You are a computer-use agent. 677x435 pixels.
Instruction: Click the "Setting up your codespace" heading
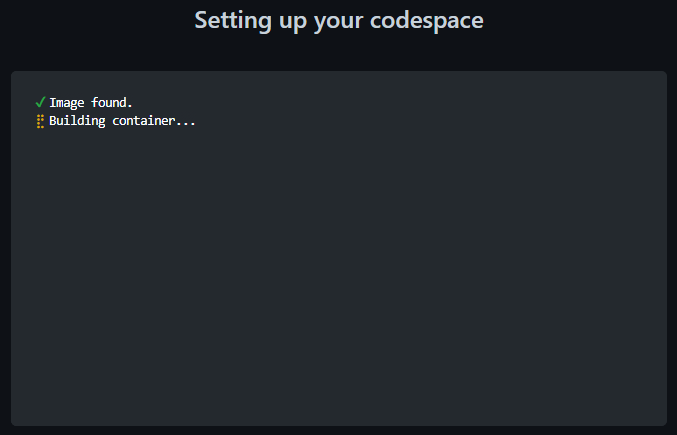click(x=338, y=20)
